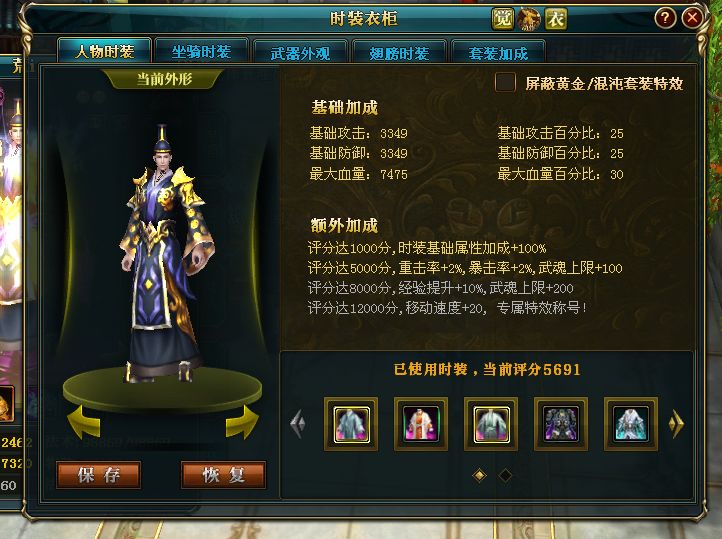Select the orange and white robe costume
The height and width of the screenshot is (539, 722).
(421, 424)
